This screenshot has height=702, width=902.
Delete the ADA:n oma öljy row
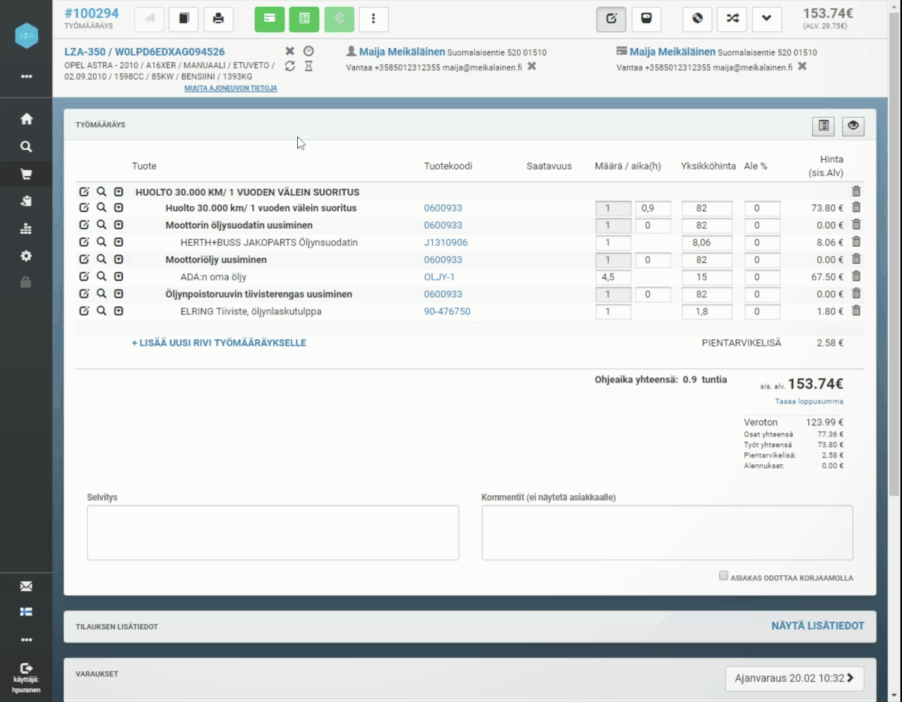pyautogui.click(x=856, y=276)
